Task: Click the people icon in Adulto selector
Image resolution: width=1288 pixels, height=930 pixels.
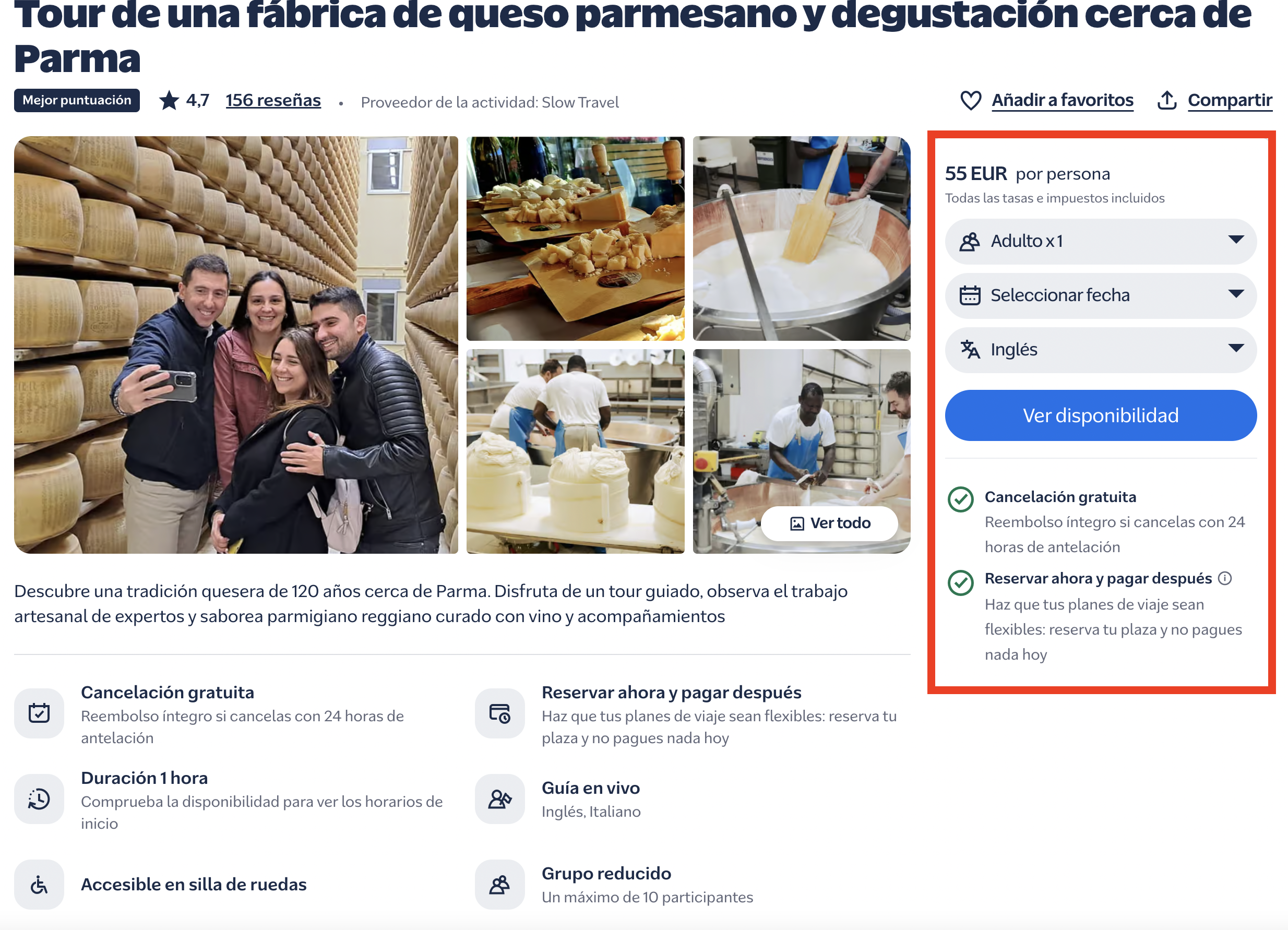Action: (970, 241)
